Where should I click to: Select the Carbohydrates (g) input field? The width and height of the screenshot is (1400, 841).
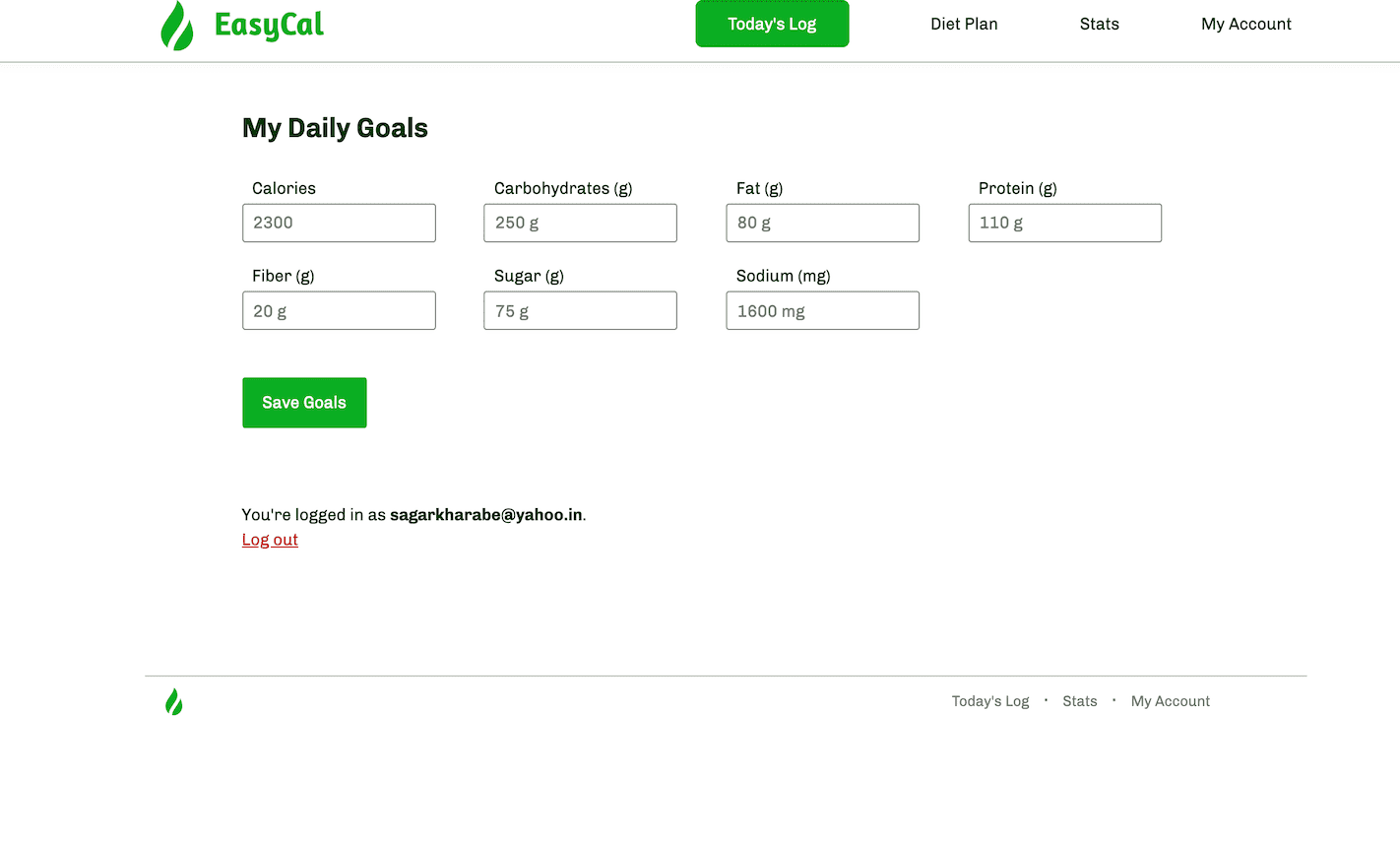580,223
